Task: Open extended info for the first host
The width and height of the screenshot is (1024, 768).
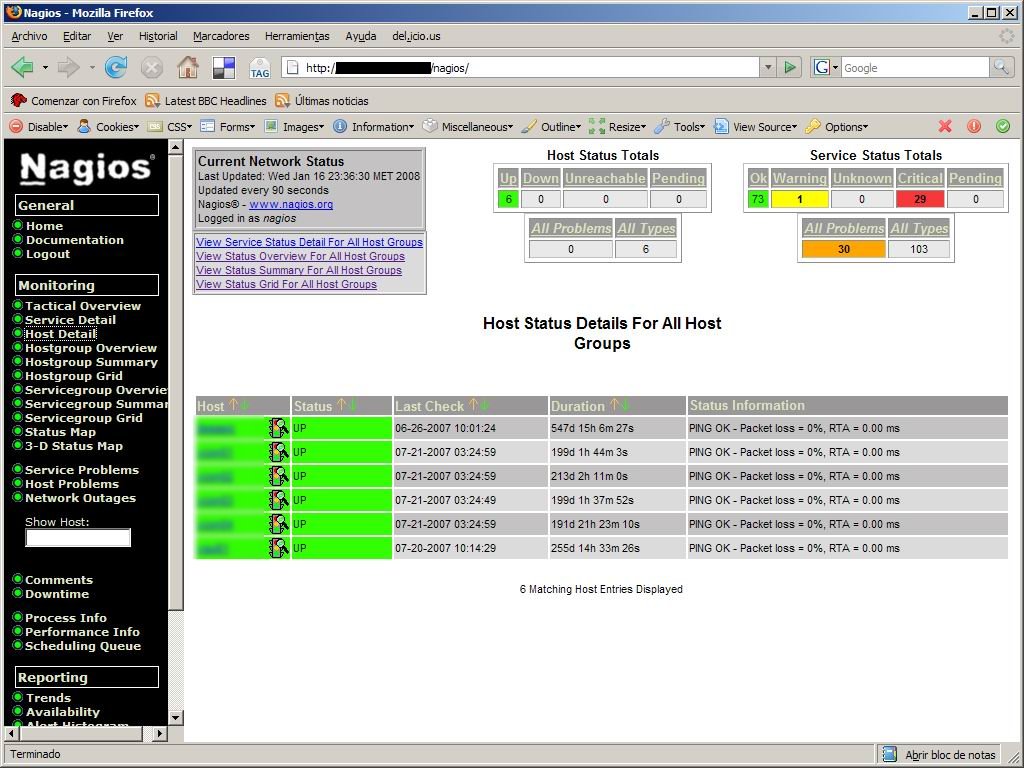Action: tap(277, 427)
